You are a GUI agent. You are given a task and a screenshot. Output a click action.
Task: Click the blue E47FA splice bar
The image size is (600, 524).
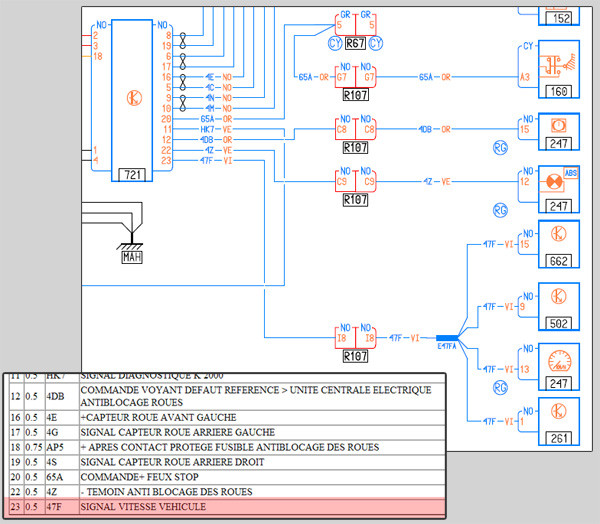[x=447, y=338]
